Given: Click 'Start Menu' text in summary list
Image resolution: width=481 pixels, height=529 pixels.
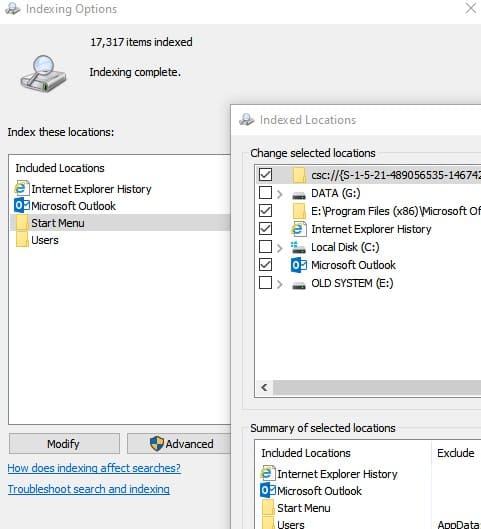Looking at the screenshot, I should pos(304,508).
